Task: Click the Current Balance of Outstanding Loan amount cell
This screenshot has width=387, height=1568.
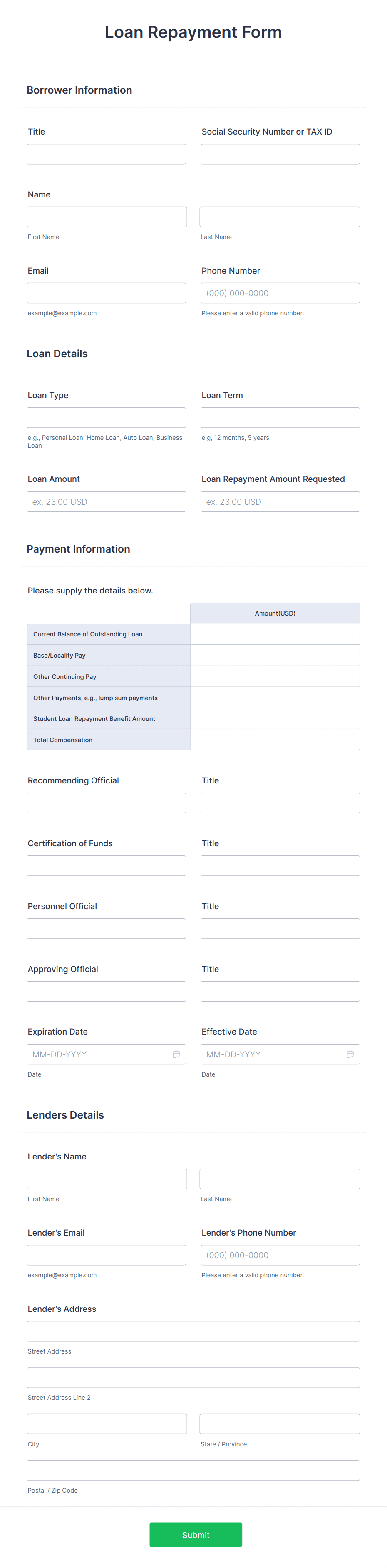Action: click(275, 634)
